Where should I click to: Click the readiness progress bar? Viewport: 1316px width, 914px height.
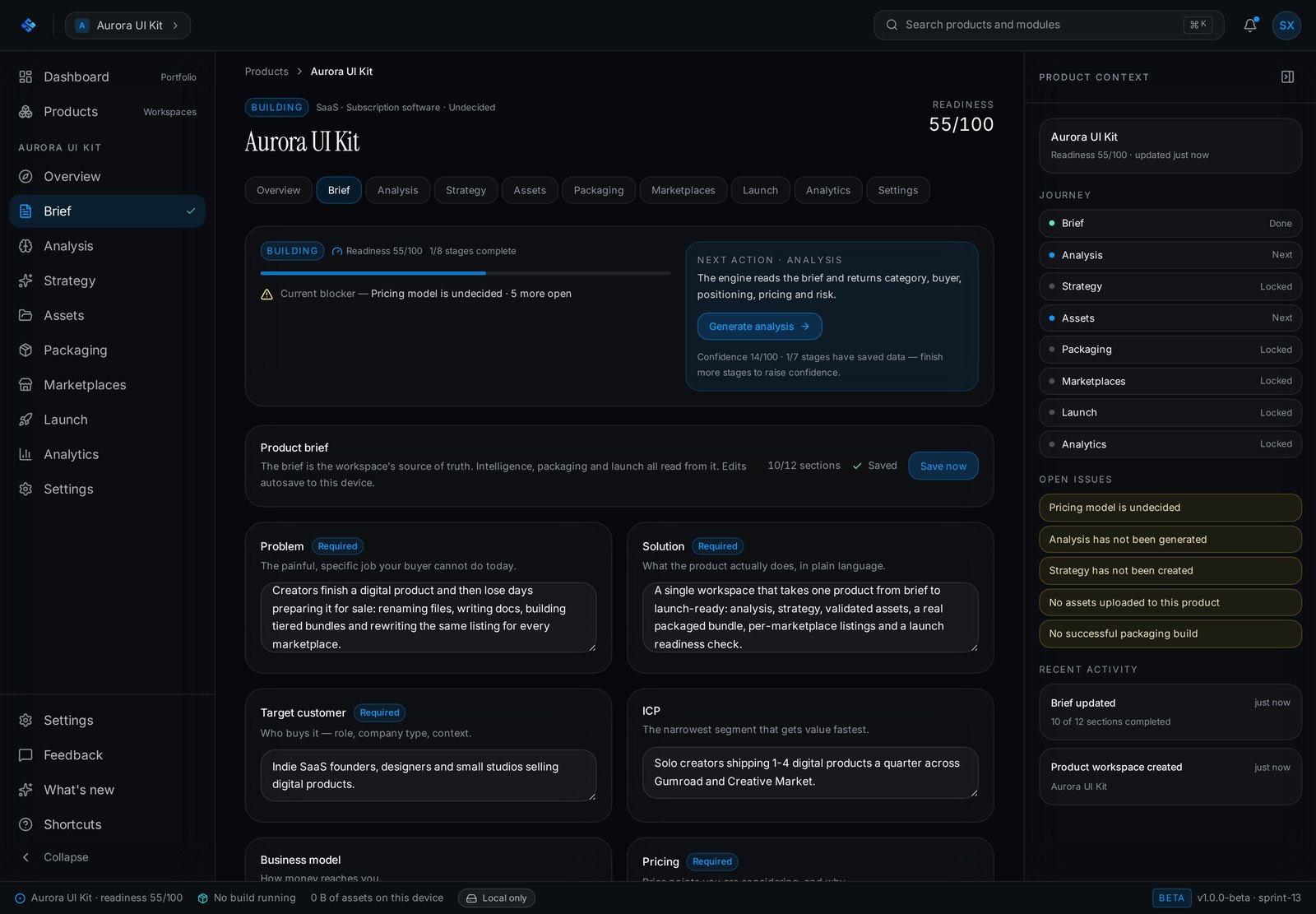coord(465,273)
